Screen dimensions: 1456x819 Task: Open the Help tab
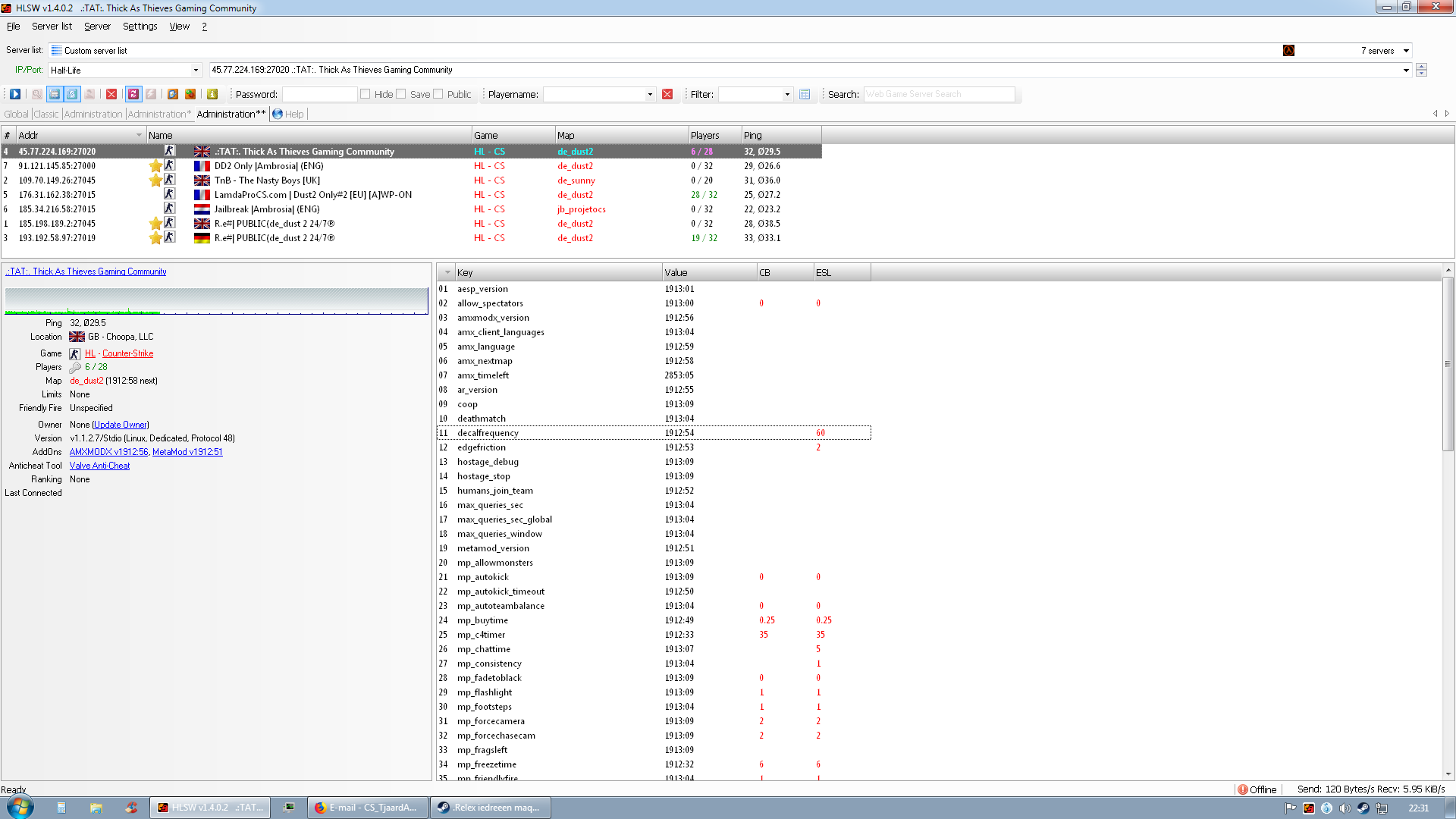(288, 115)
